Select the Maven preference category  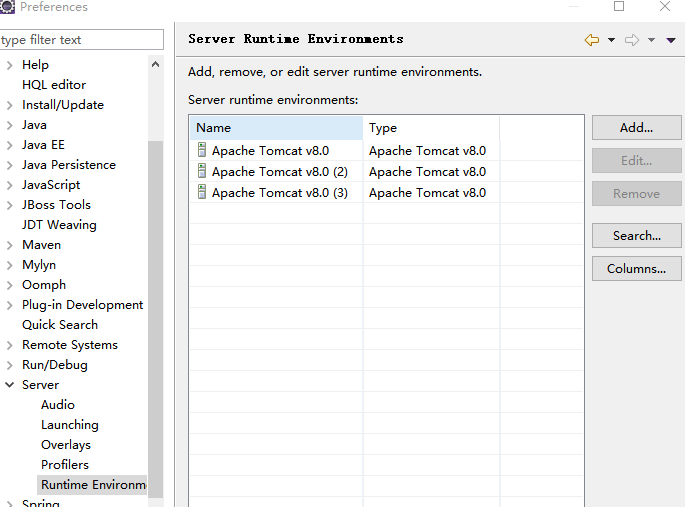point(42,245)
